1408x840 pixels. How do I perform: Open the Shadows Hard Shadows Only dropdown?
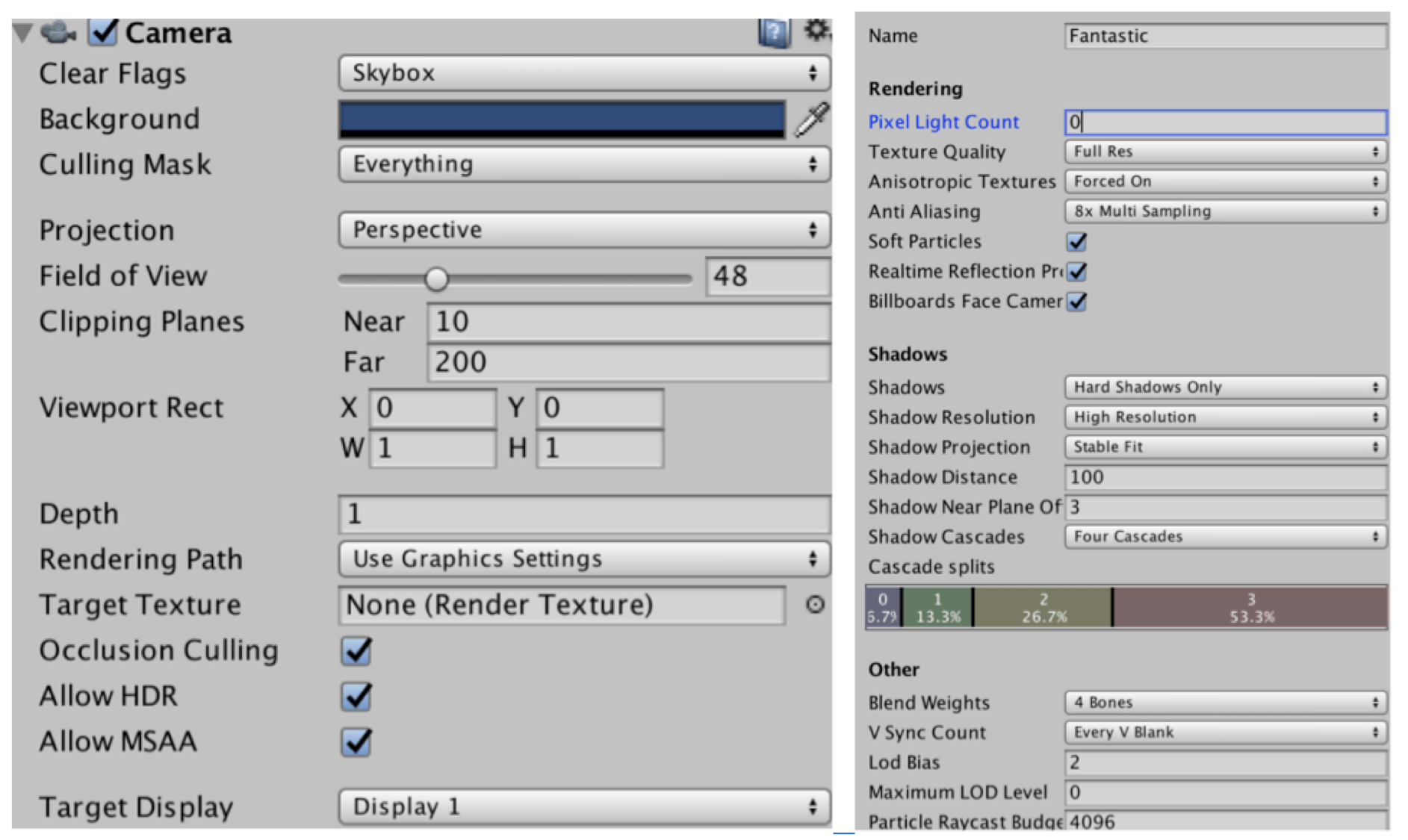click(1226, 387)
